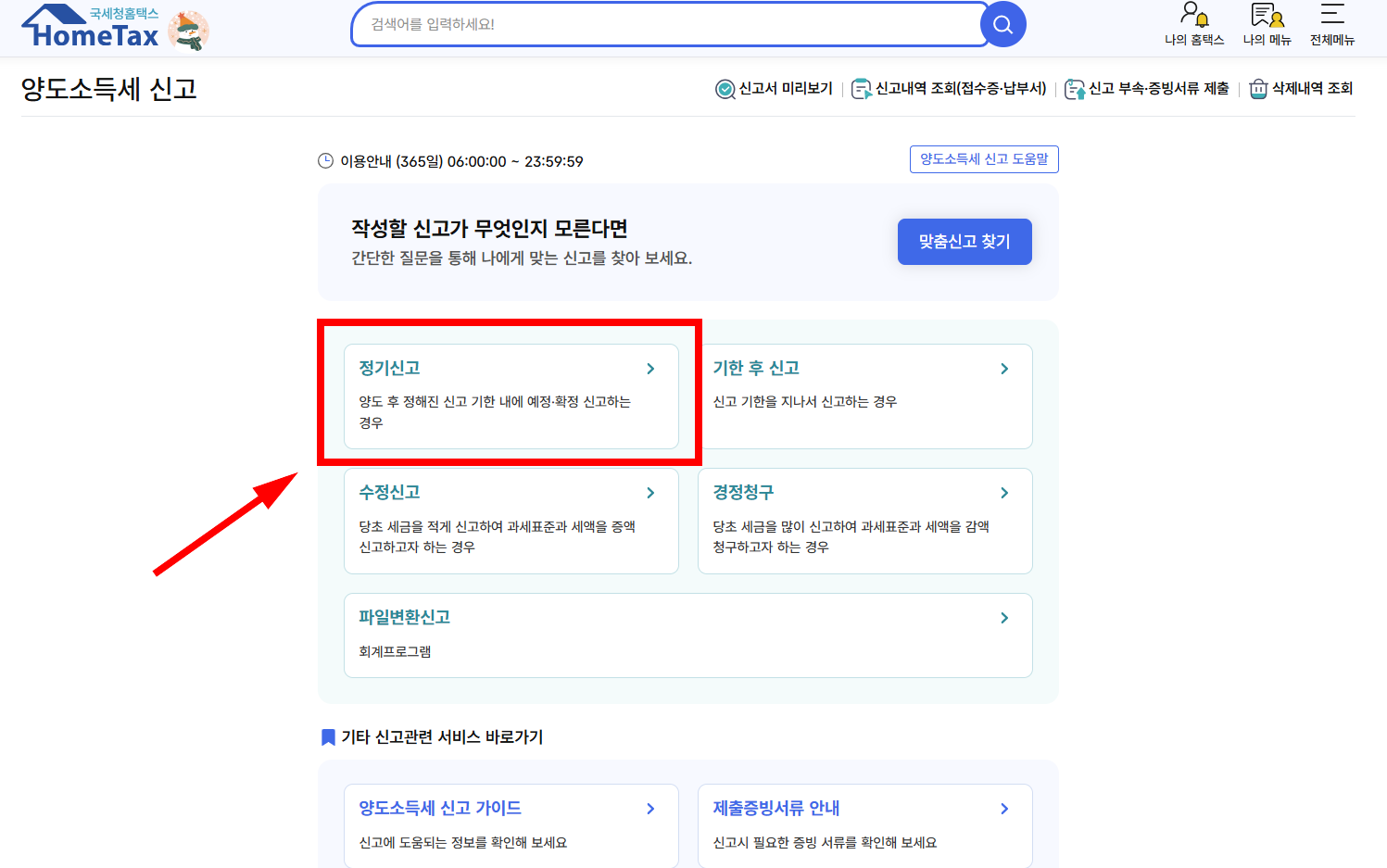Expand 정기신고 card chevron
This screenshot has width=1387, height=868.
(x=650, y=369)
